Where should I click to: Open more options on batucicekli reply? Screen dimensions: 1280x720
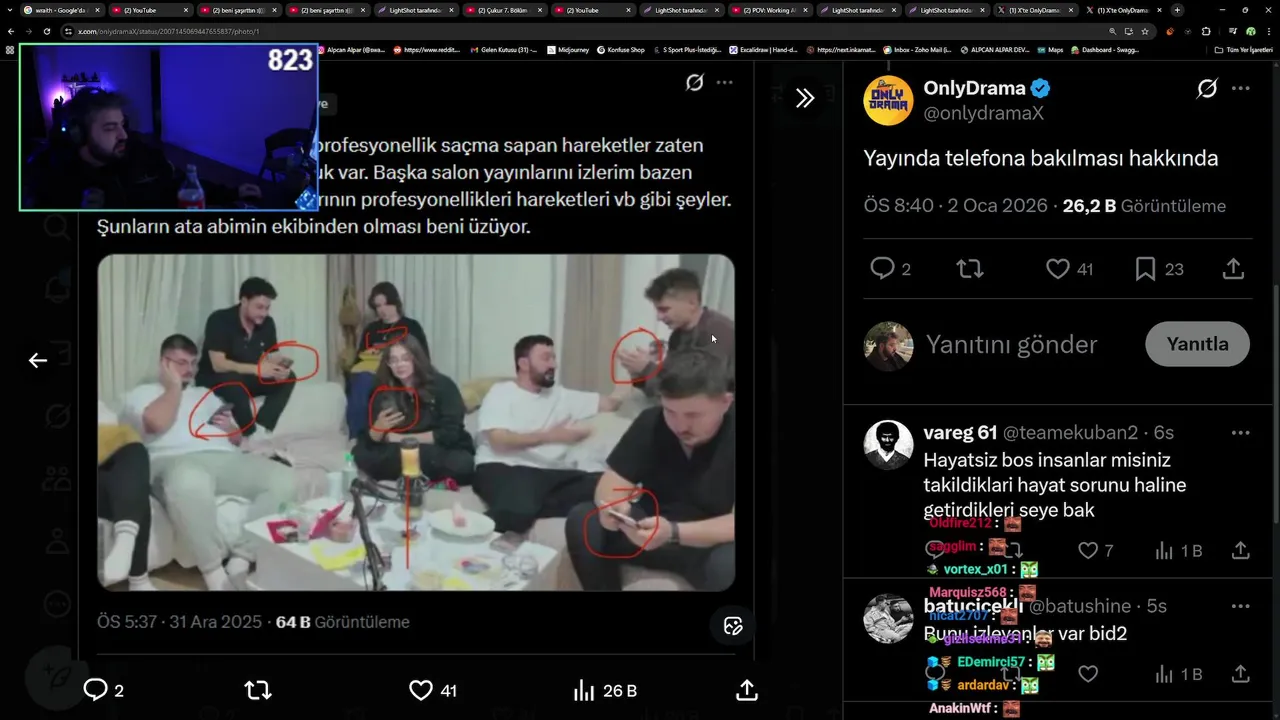(1241, 606)
